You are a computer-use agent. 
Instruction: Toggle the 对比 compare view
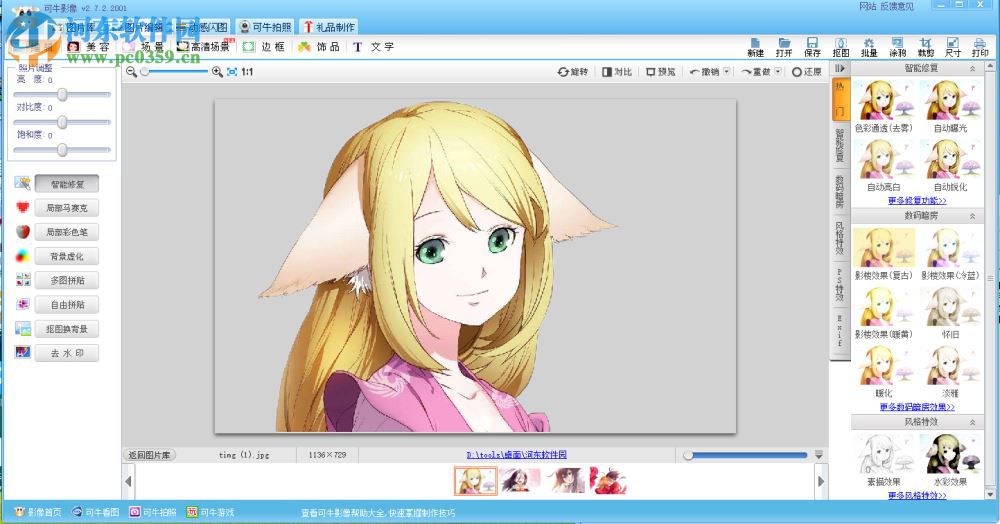pos(617,72)
